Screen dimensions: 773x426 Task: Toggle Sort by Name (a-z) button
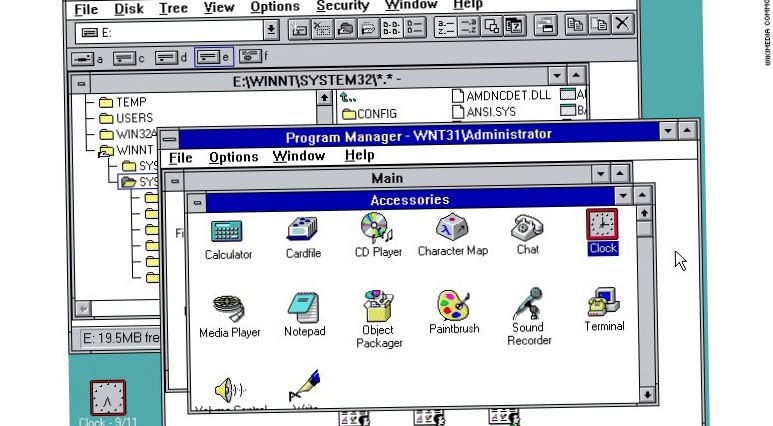(445, 27)
